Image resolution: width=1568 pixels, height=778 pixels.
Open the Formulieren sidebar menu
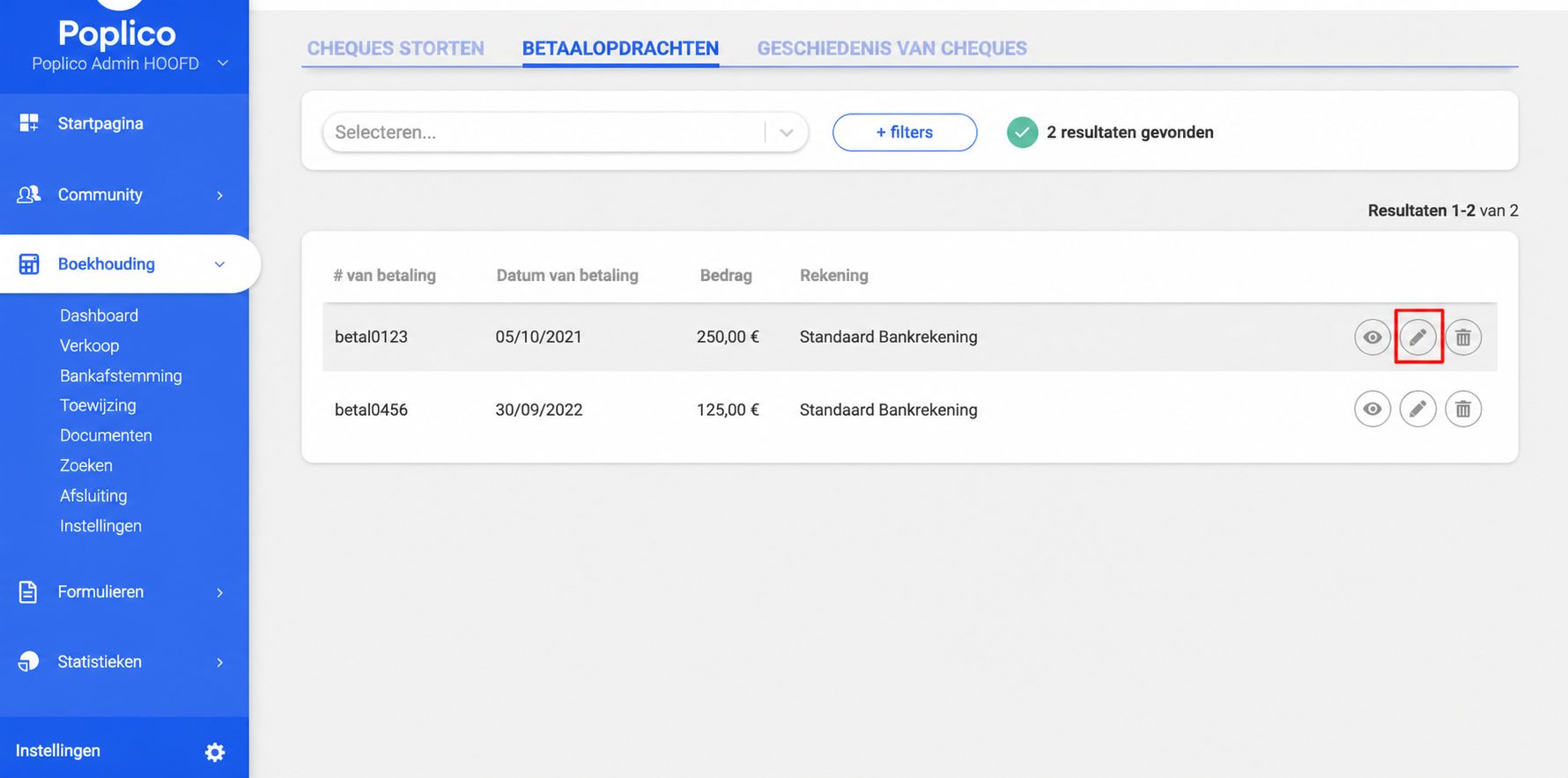[x=100, y=592]
